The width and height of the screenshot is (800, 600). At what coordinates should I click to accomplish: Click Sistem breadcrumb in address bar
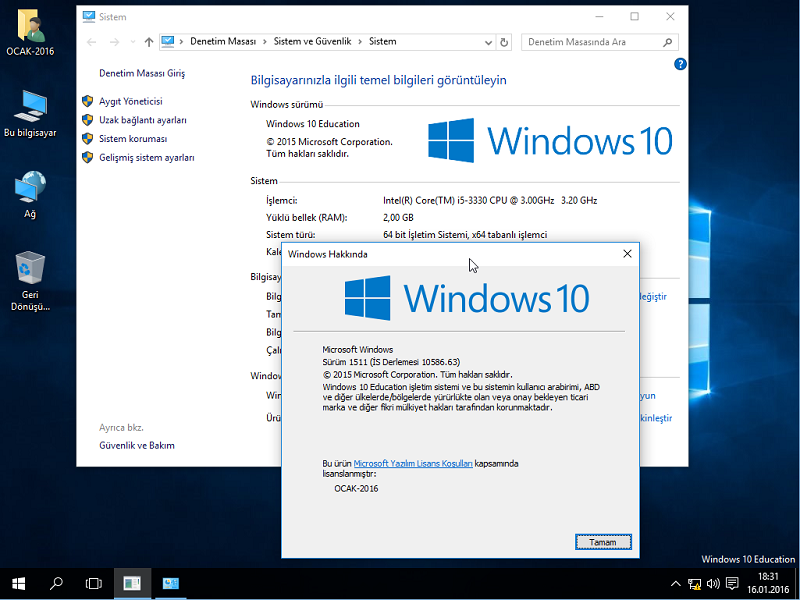(x=383, y=41)
